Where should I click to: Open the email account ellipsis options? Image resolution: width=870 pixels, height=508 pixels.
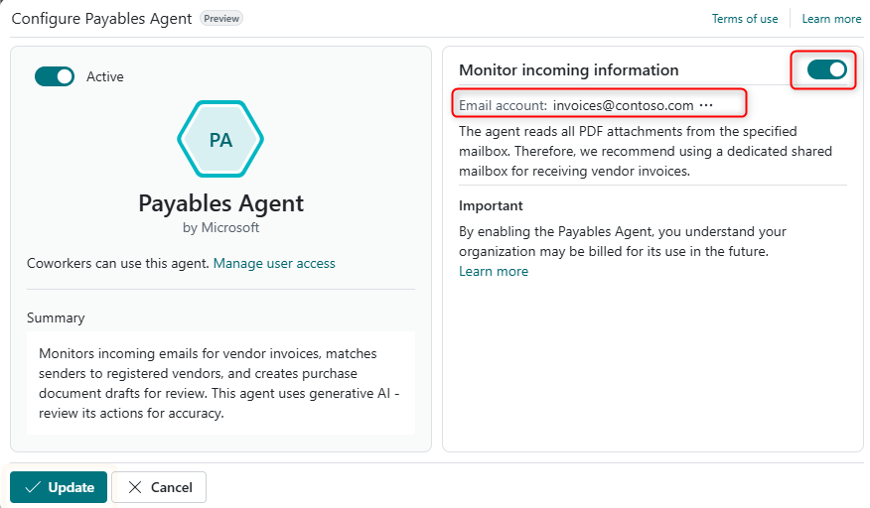[706, 105]
